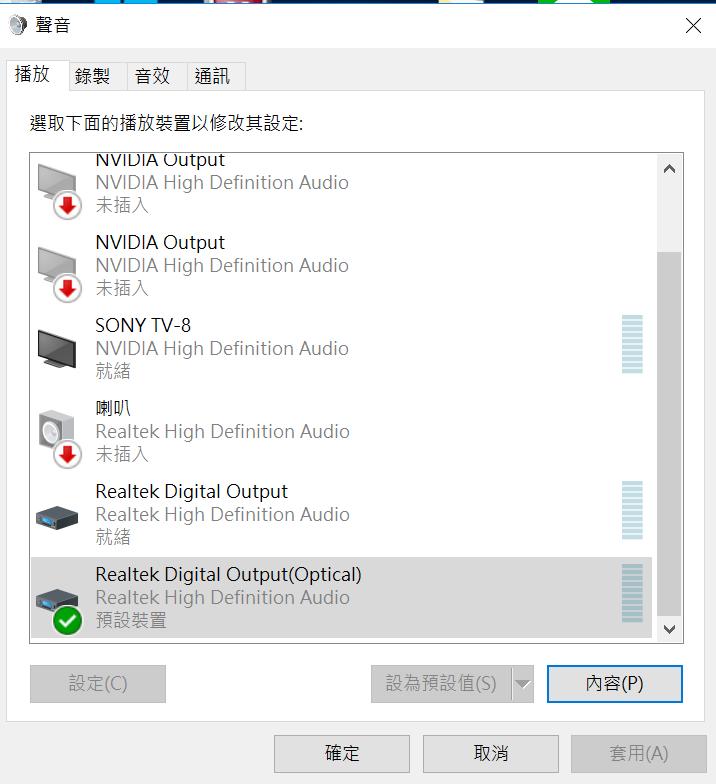Click the scrollbar down arrow in device list

(670, 628)
